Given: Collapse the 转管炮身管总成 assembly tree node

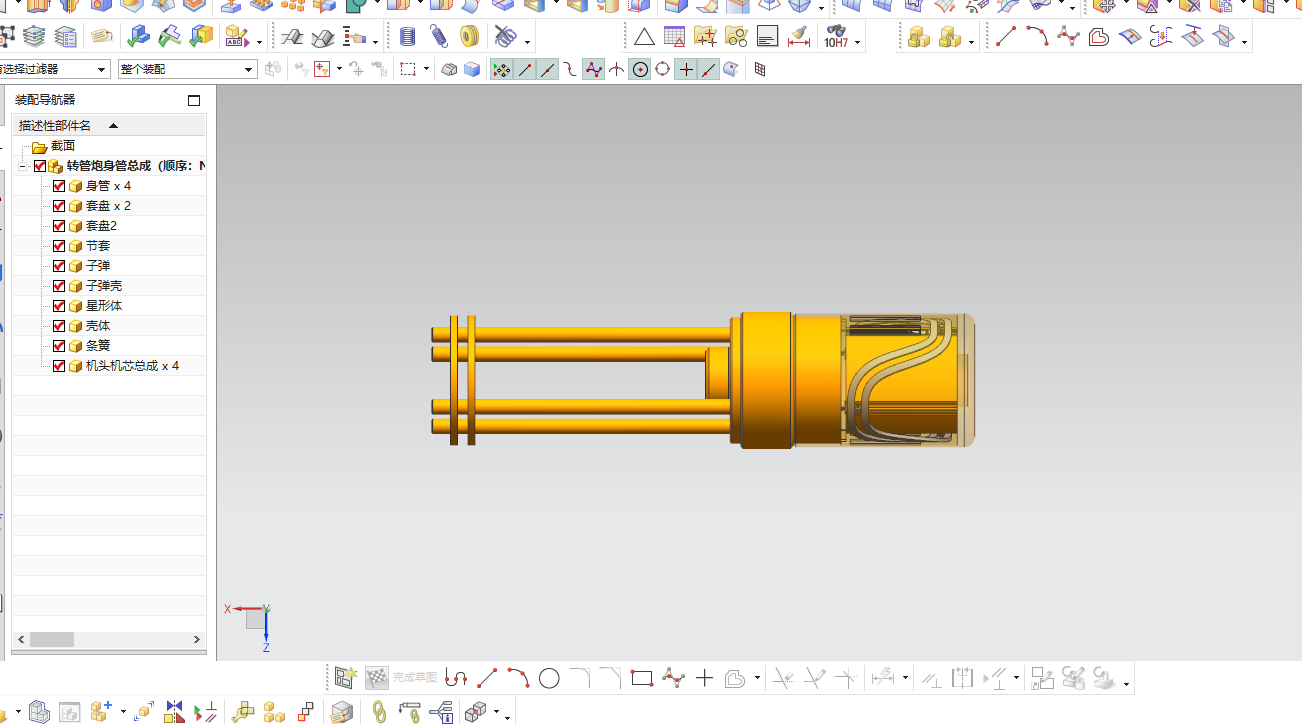Looking at the screenshot, I should tap(22, 166).
